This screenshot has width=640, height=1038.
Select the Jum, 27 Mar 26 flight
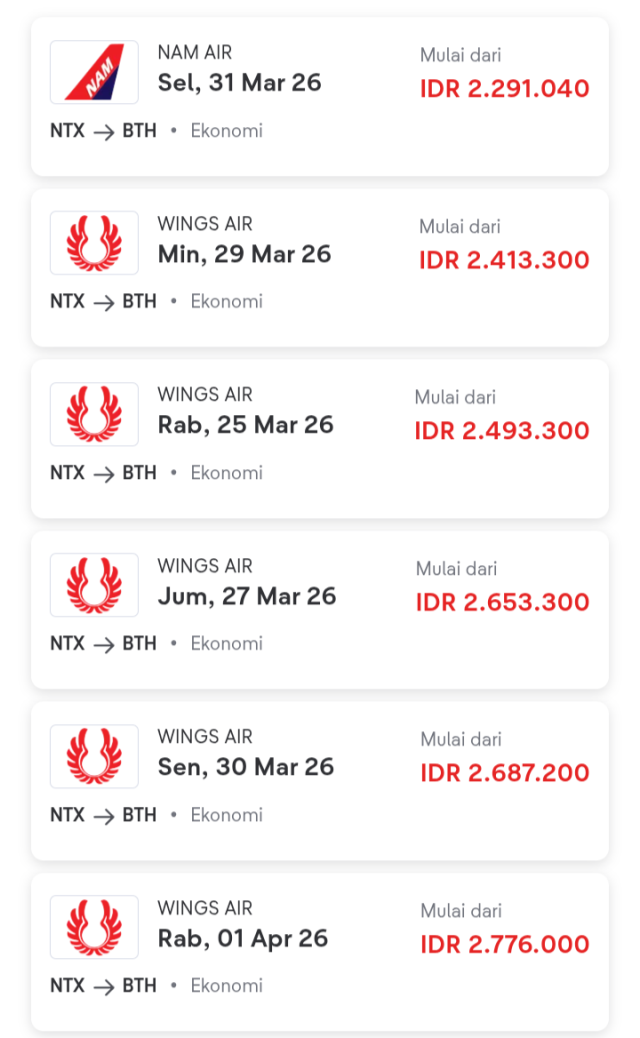[x=246, y=596]
